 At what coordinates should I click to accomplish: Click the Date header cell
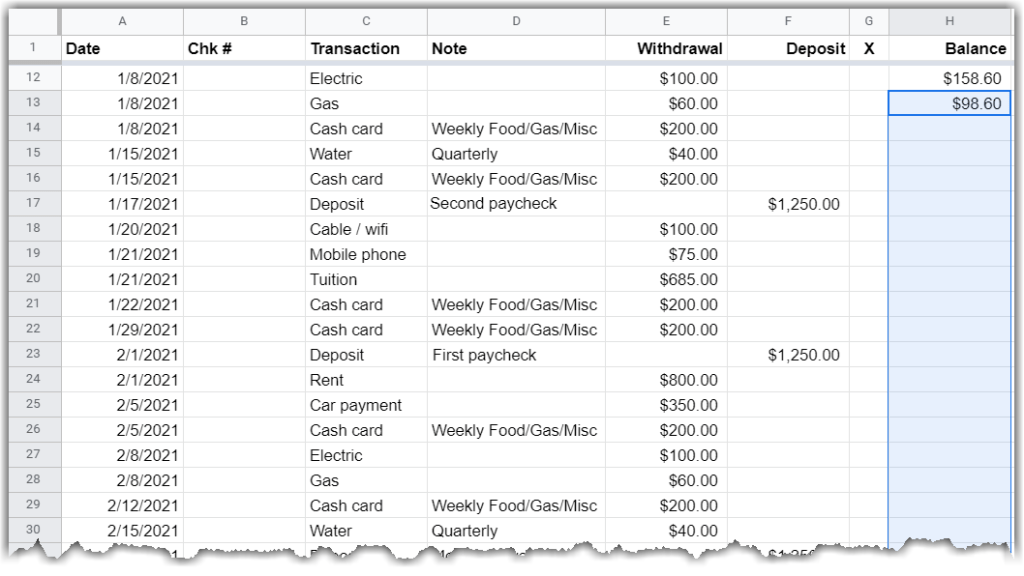(x=122, y=48)
